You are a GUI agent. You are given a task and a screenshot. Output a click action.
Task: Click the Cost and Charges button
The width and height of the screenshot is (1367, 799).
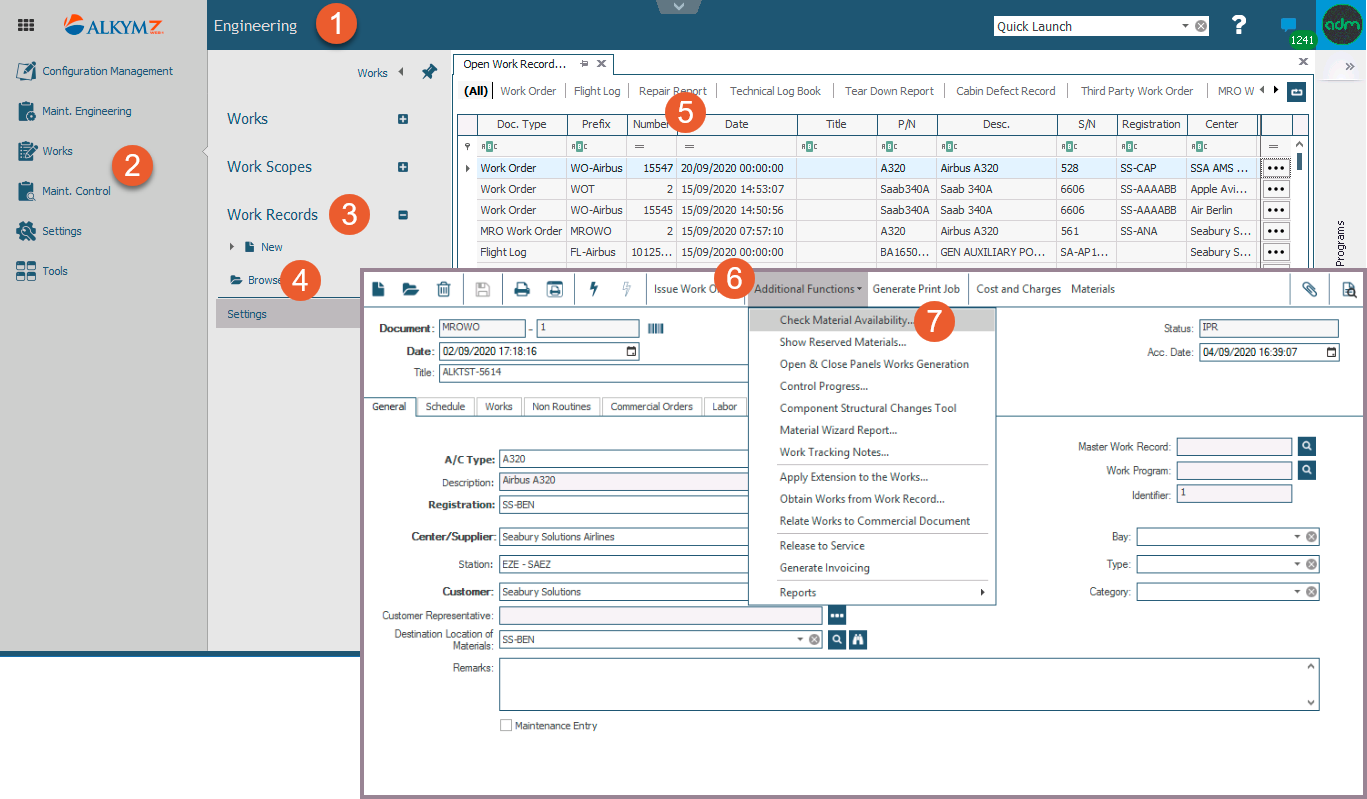1018,289
